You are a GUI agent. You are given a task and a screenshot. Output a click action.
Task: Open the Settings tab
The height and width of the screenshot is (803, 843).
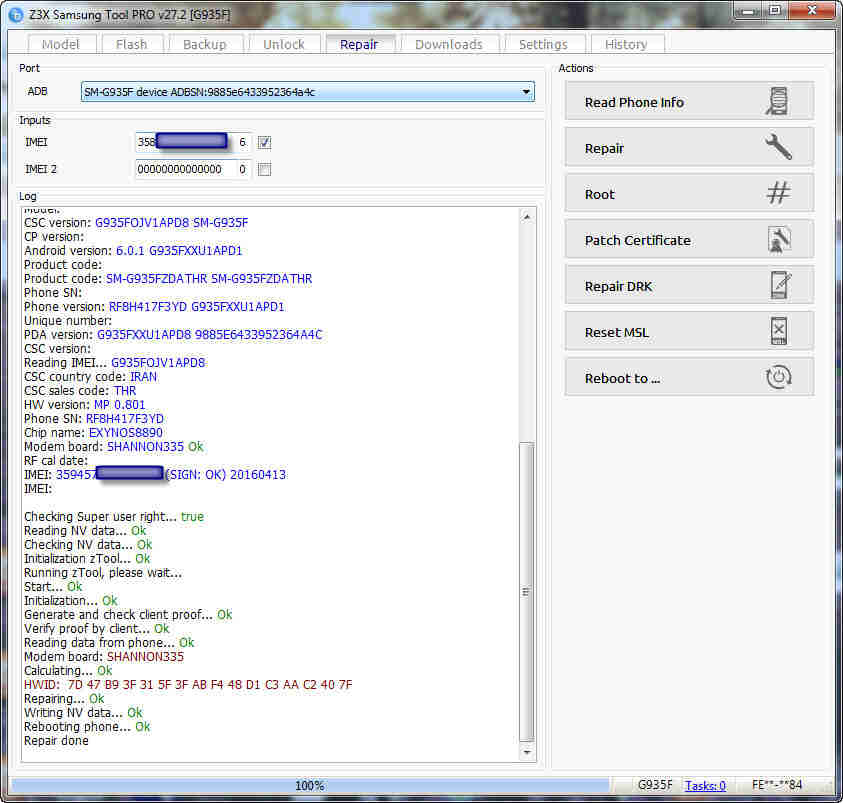click(x=544, y=44)
